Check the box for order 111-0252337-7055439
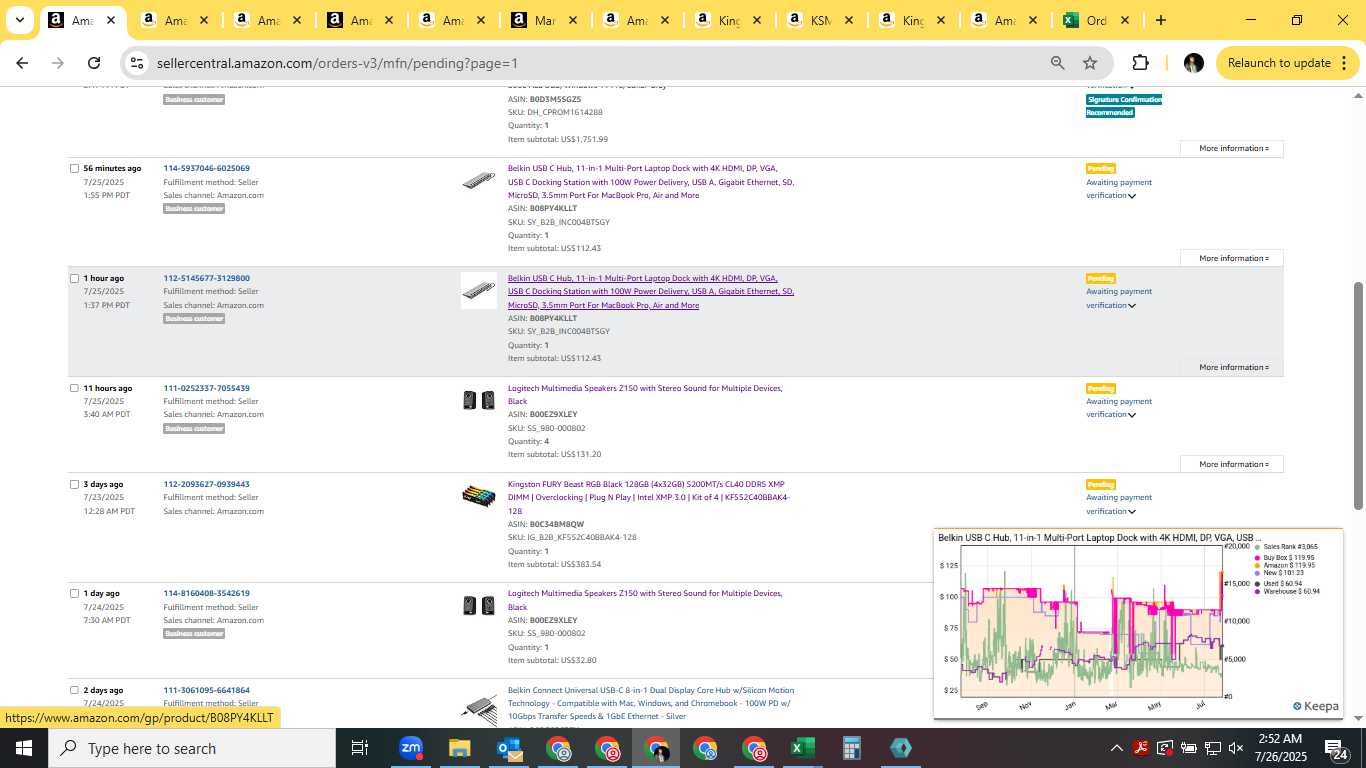The height and width of the screenshot is (768, 1366). 74,388
